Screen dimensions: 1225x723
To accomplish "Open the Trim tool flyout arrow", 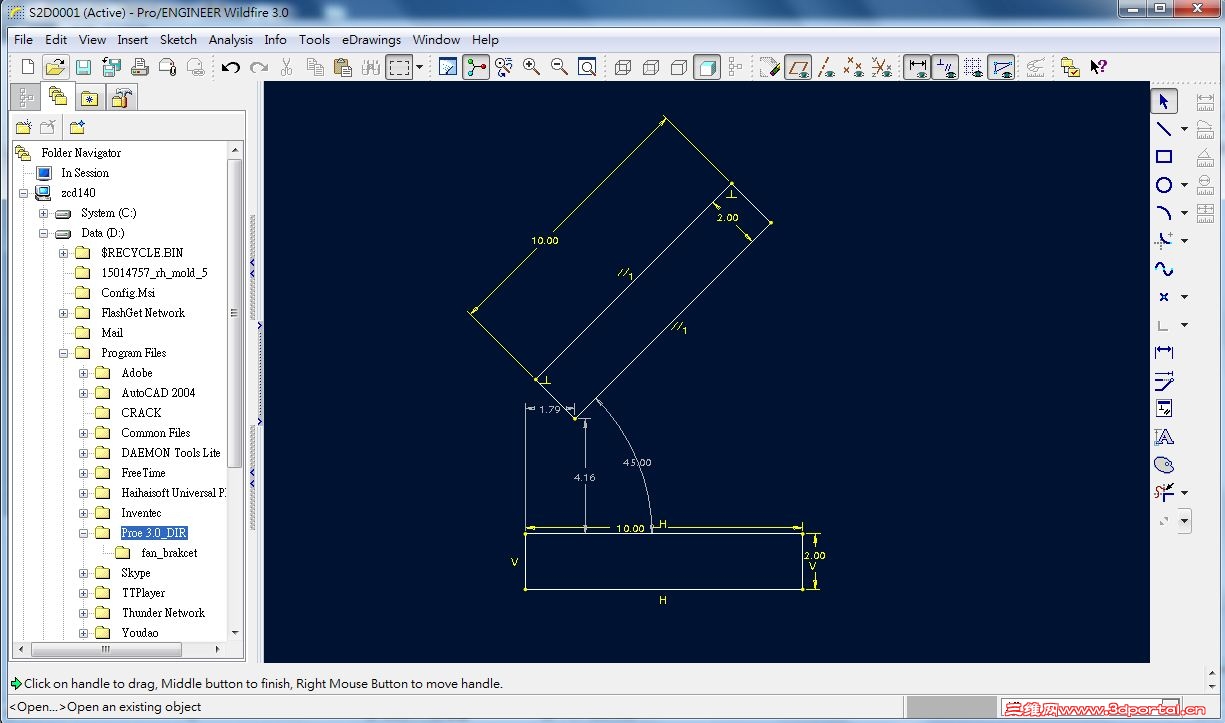I will pyautogui.click(x=1185, y=492).
